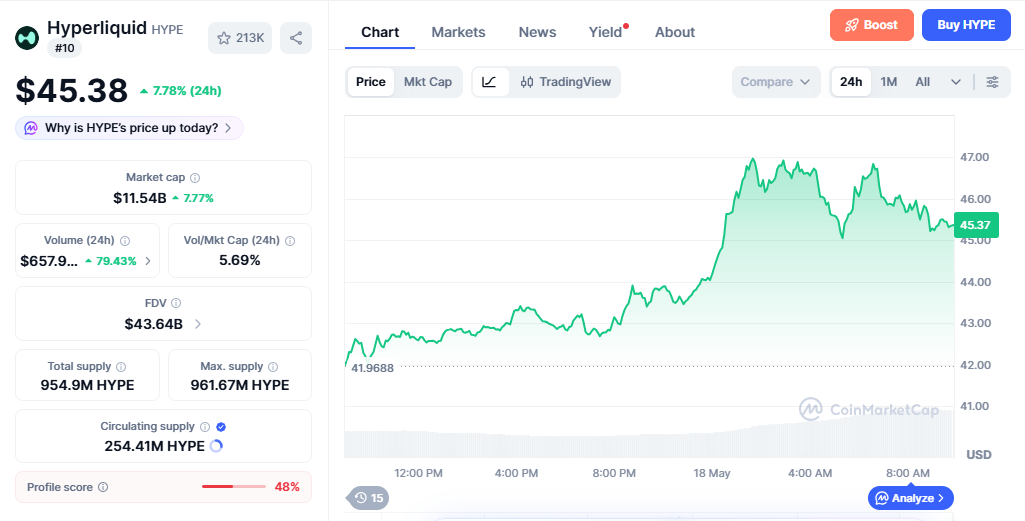The height and width of the screenshot is (521, 1025).
Task: Click the 41.9688 opening price label
Action: pos(373,367)
